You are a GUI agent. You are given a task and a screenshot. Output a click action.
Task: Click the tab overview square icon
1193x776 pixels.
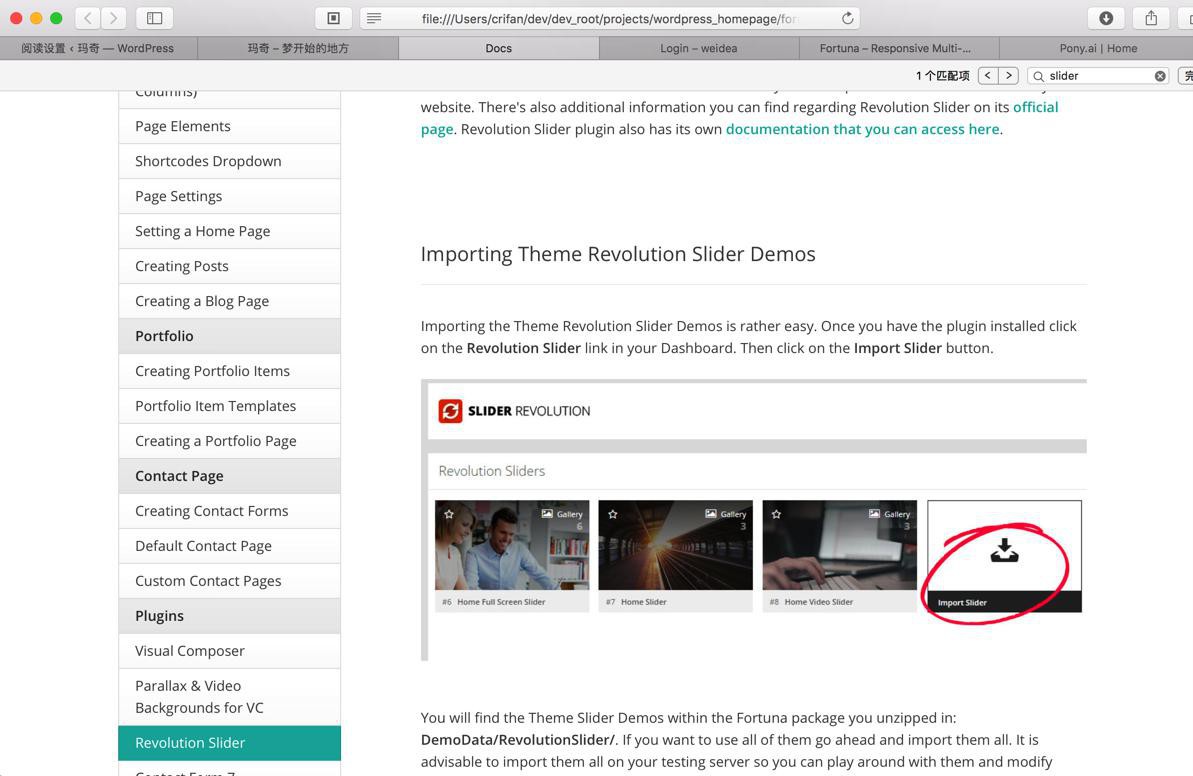(x=333, y=17)
